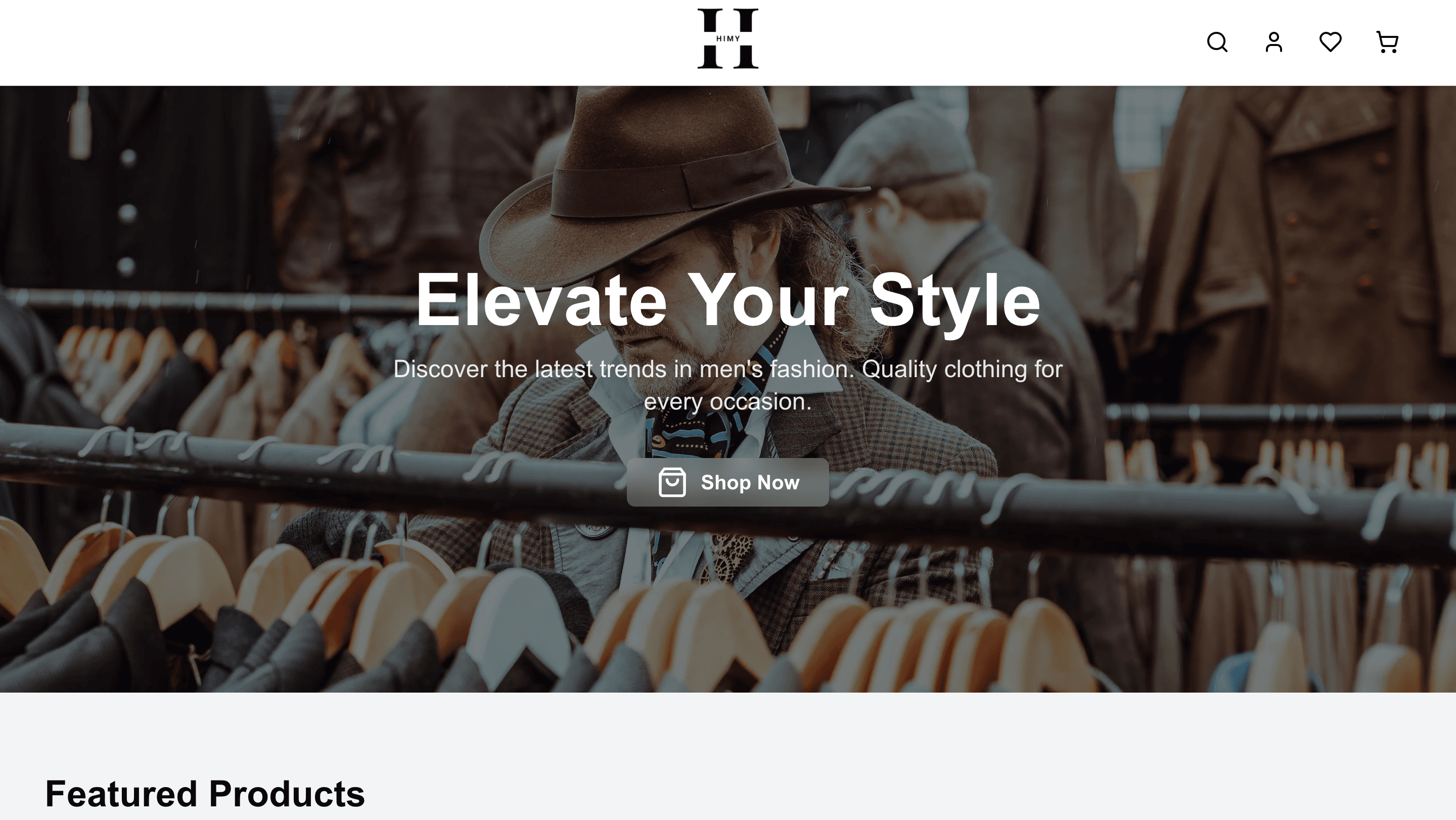Click the Featured Products heading
Screen dimensions: 1456x820
205,794
